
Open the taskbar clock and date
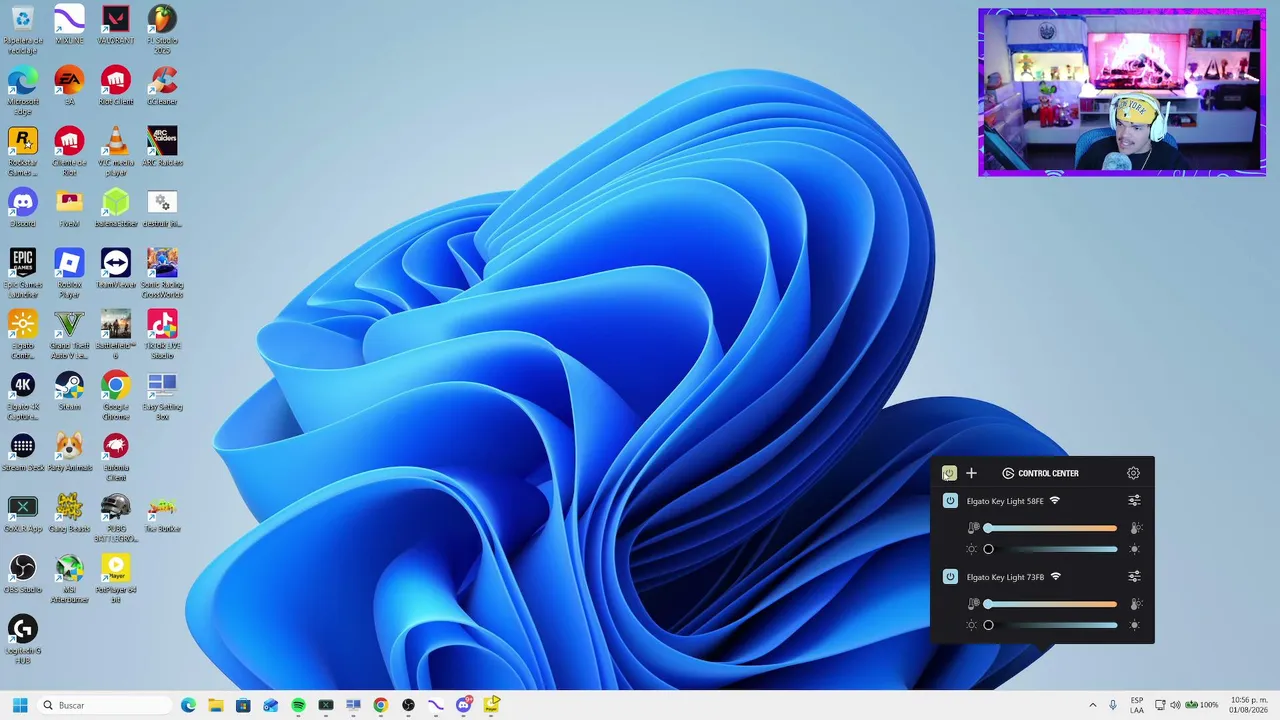[1249, 705]
